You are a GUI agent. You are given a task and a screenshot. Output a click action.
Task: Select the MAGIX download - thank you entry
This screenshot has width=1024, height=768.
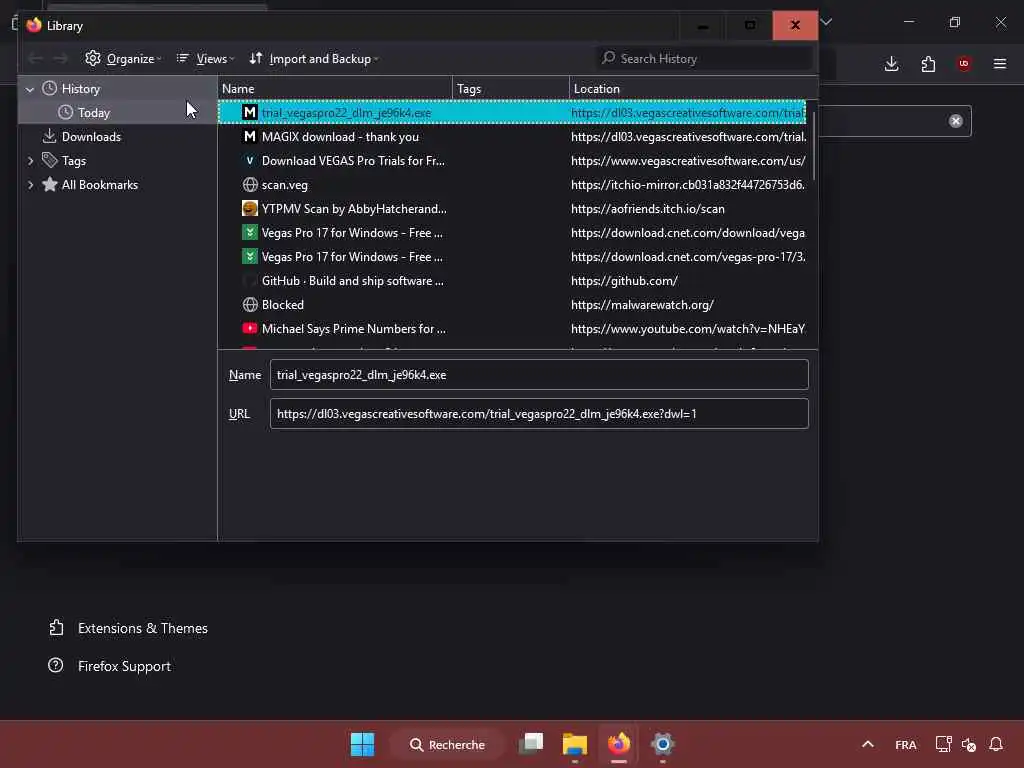pos(512,136)
